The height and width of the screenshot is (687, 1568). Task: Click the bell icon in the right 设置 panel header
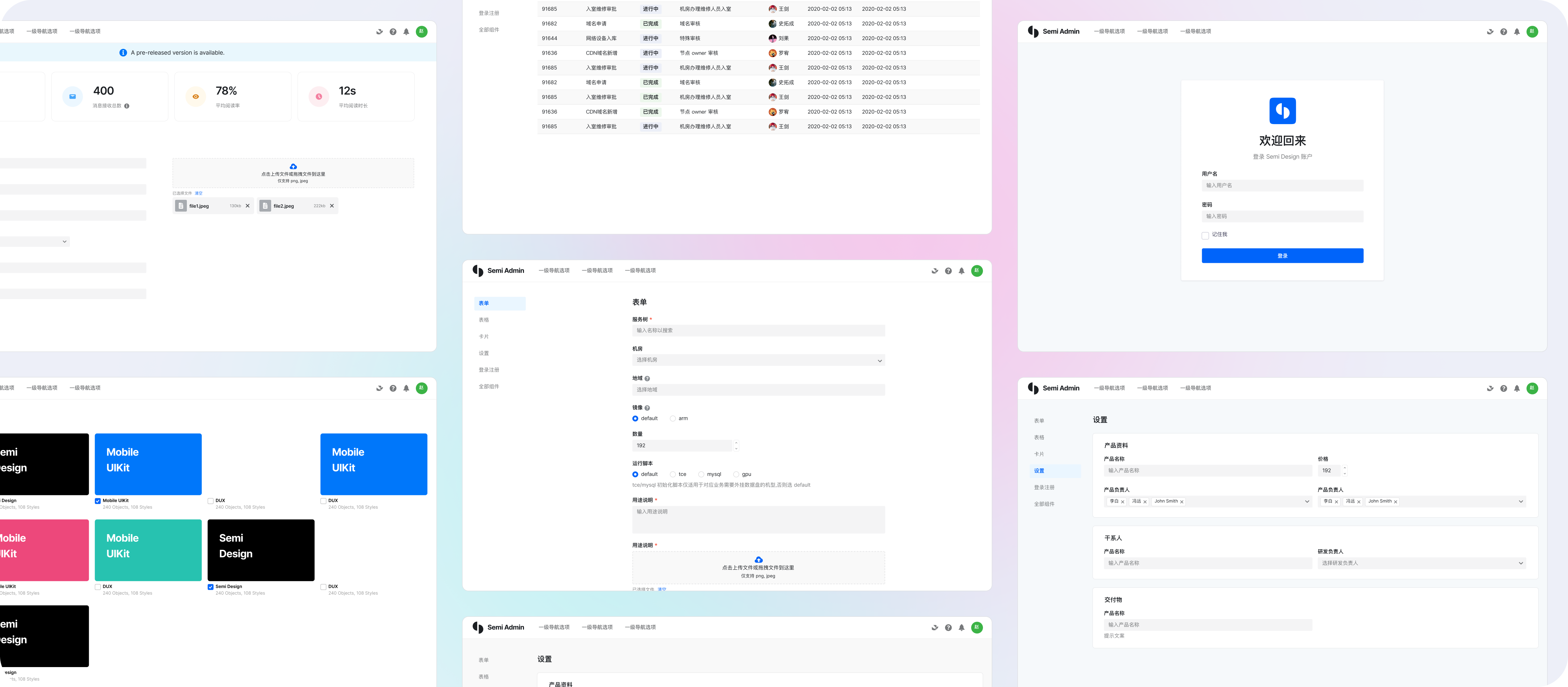[1517, 388]
